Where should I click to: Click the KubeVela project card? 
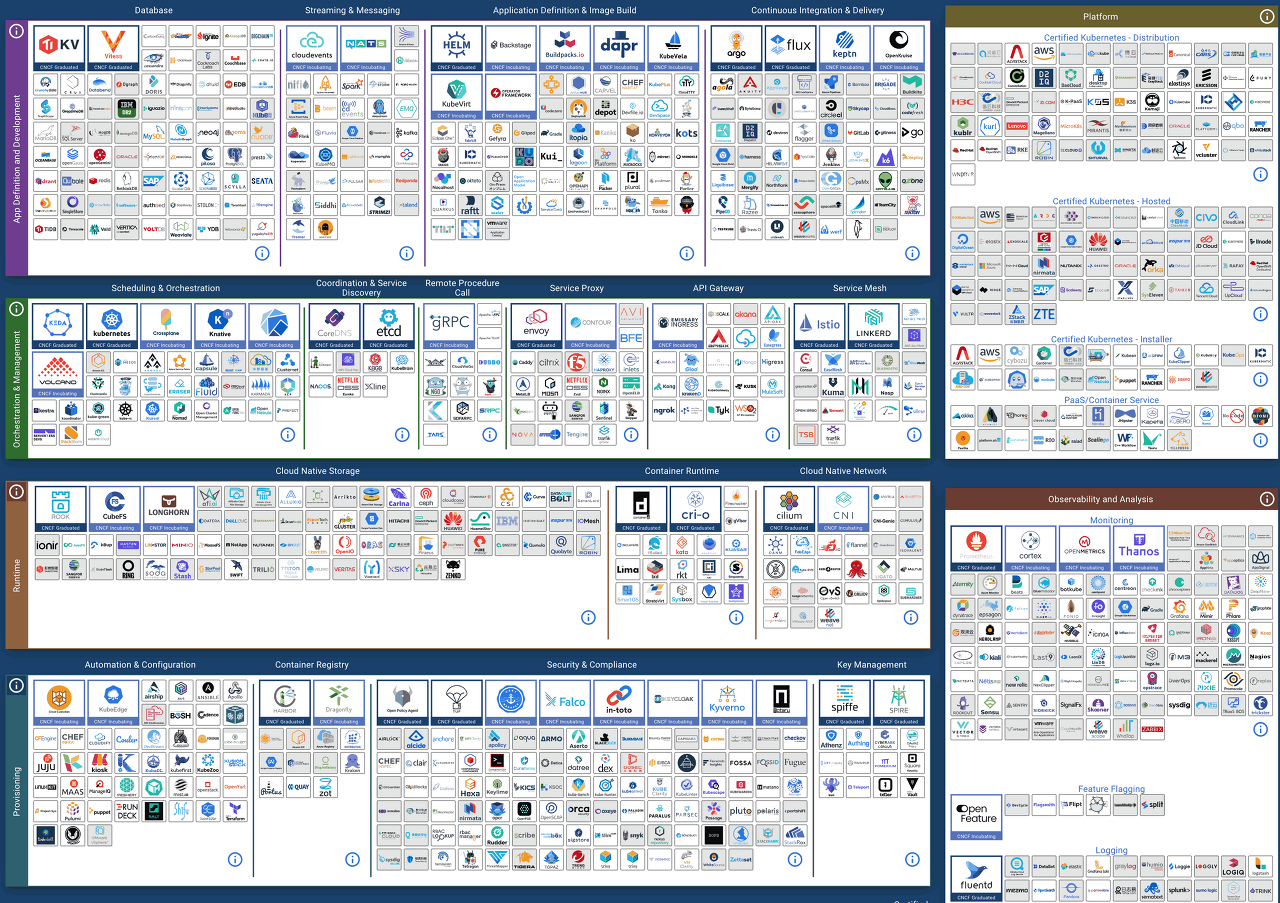672,48
